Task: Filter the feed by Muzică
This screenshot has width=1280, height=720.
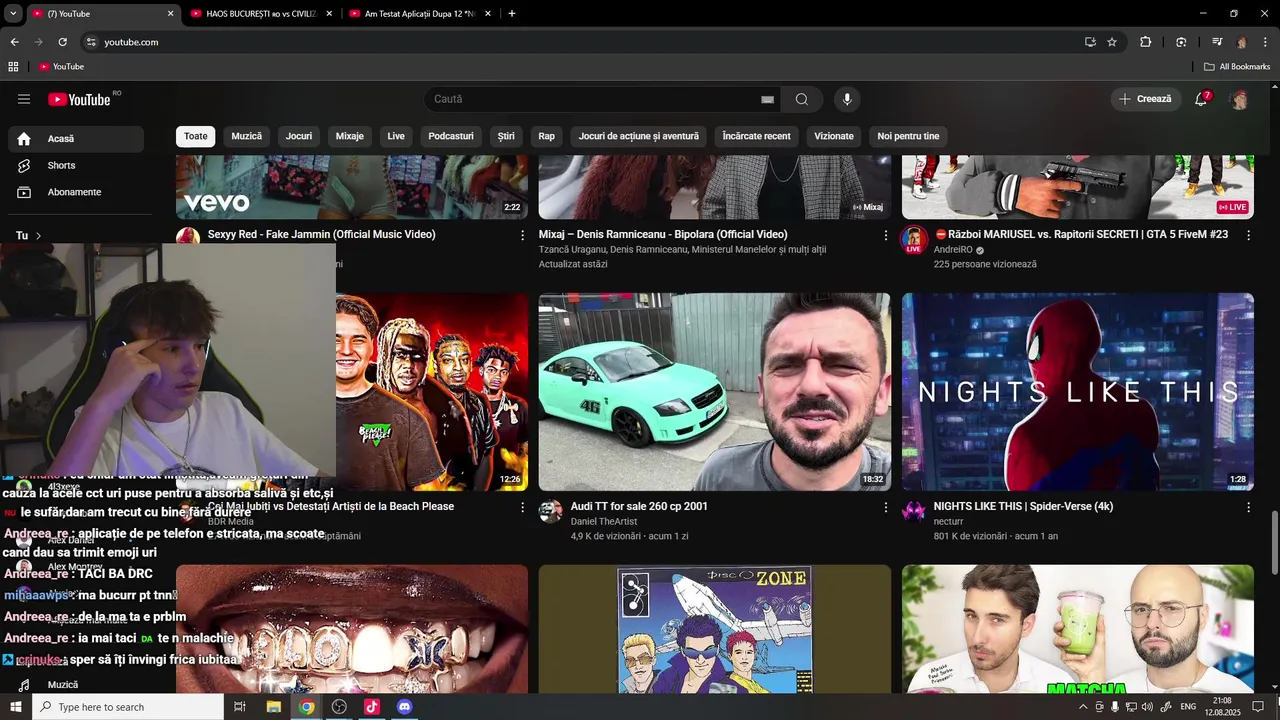Action: click(247, 136)
